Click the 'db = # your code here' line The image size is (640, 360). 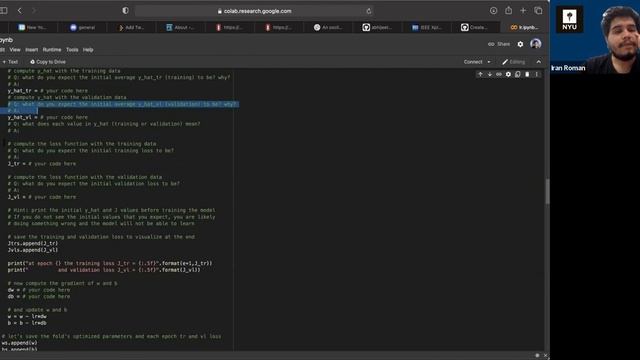pyautogui.click(x=39, y=296)
